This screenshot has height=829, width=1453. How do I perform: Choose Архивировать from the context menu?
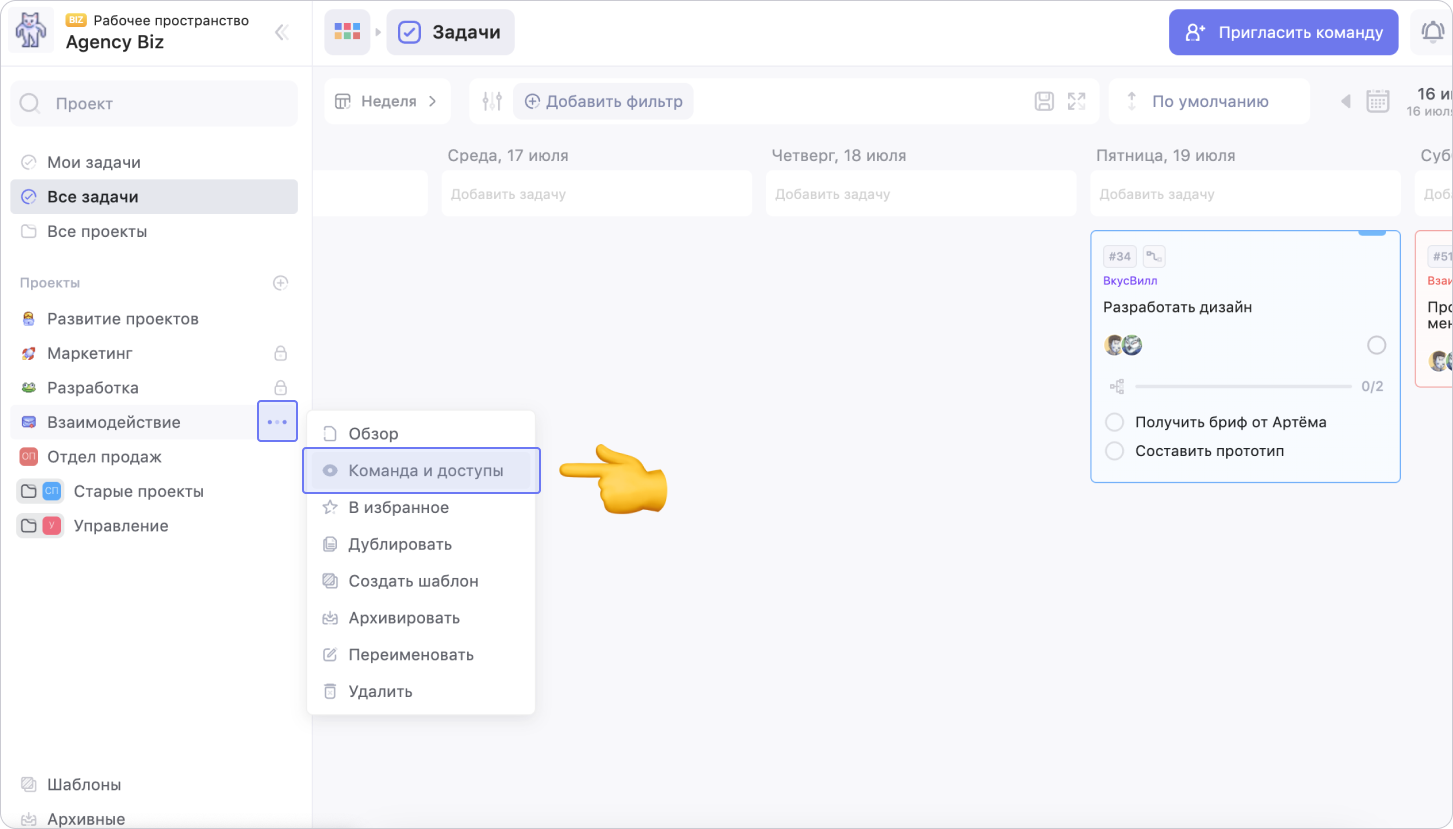[x=403, y=618]
